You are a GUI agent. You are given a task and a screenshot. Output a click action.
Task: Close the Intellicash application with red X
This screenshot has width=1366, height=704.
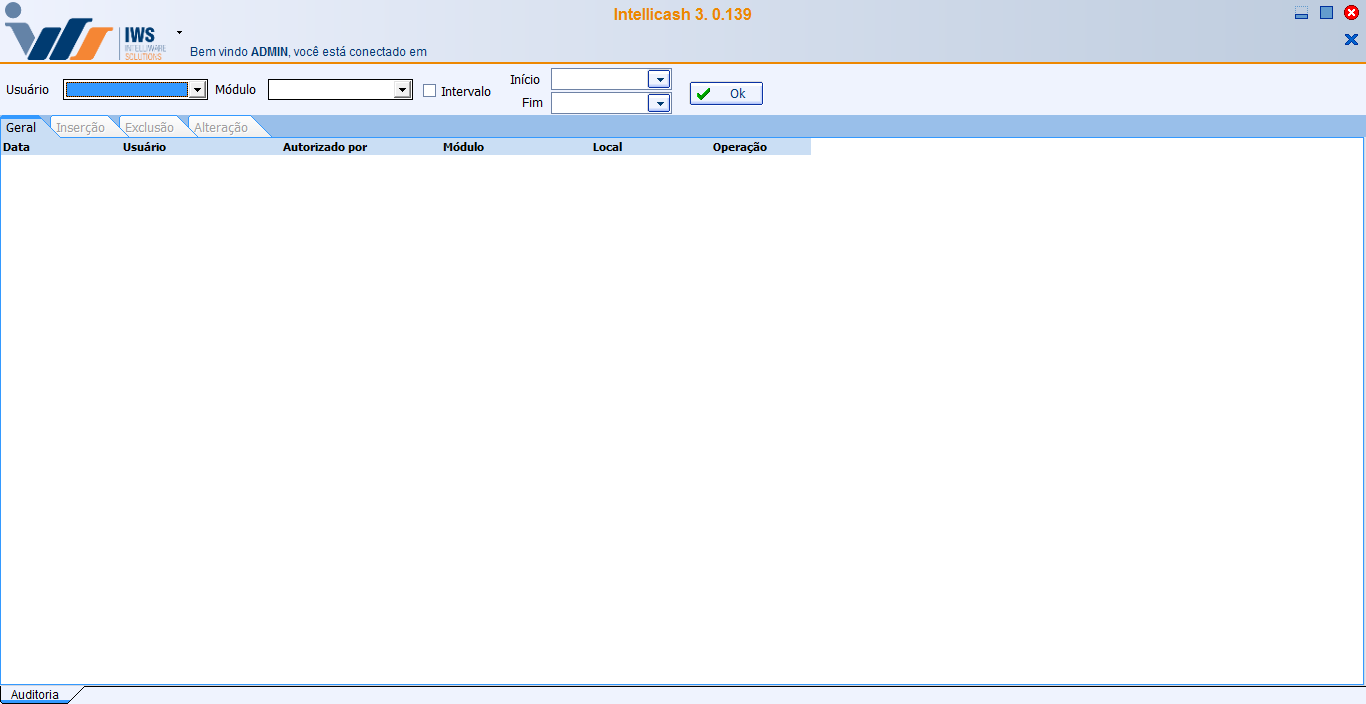click(1351, 13)
